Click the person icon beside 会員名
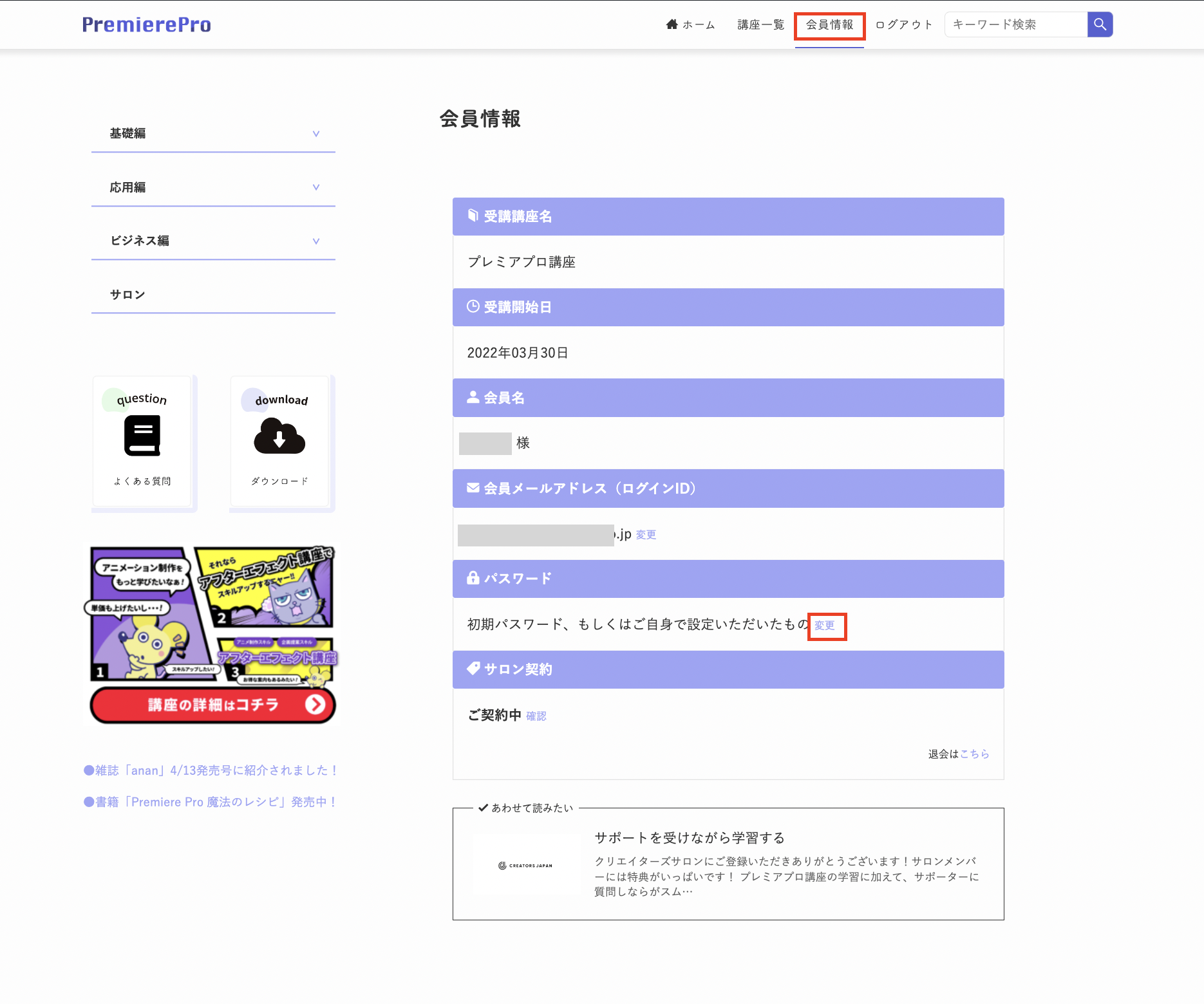 tap(472, 397)
